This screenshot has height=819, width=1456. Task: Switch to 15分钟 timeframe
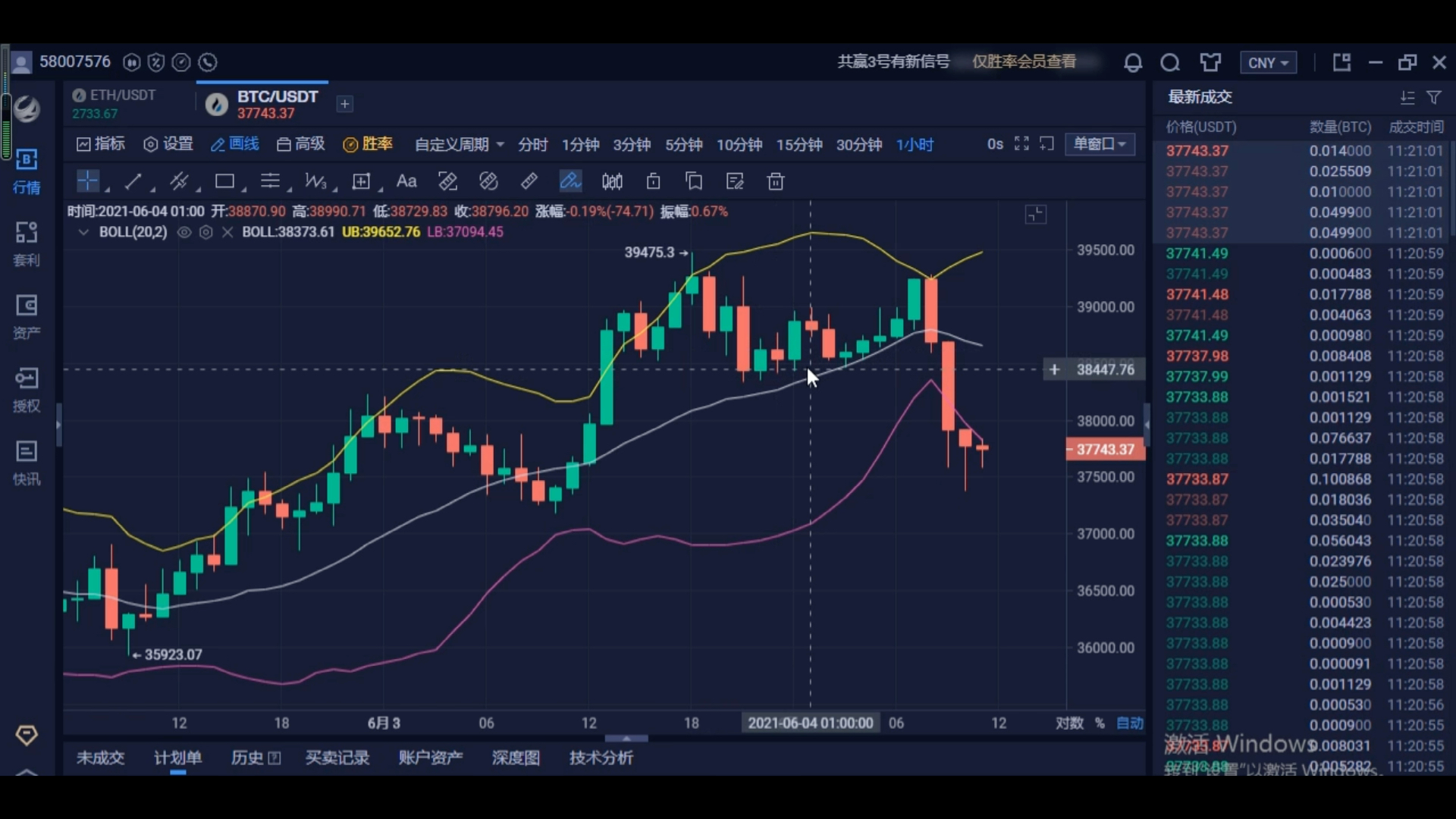[x=799, y=144]
